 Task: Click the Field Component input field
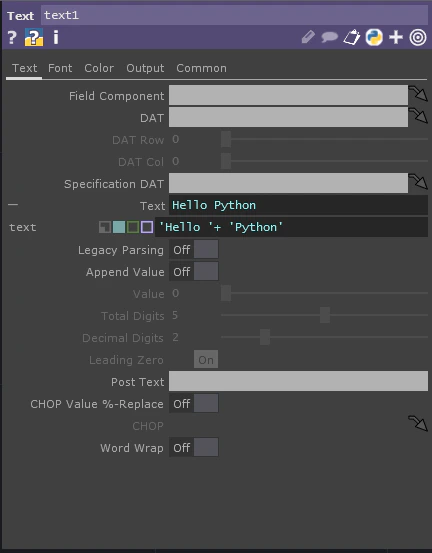tap(288, 95)
